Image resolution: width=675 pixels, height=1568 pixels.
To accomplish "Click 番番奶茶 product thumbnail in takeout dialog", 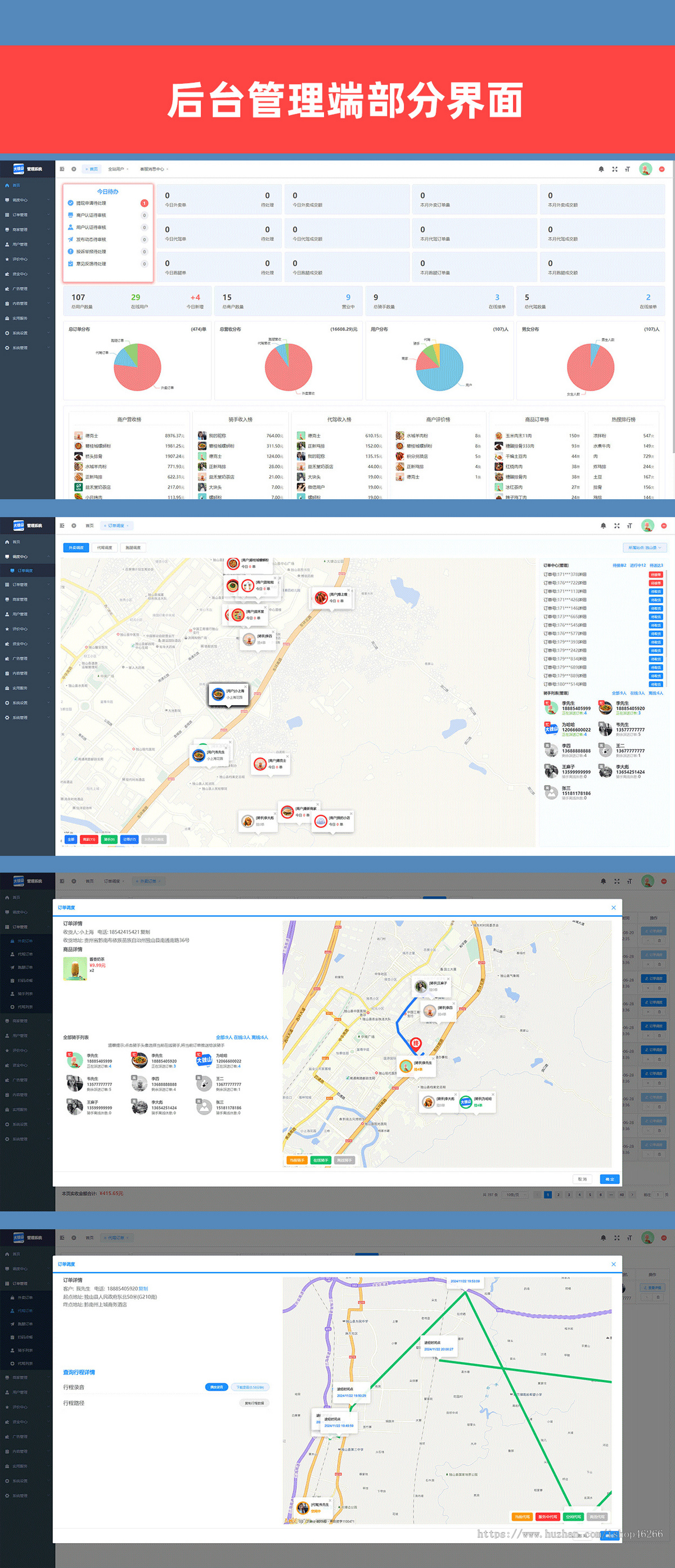I will point(75,969).
